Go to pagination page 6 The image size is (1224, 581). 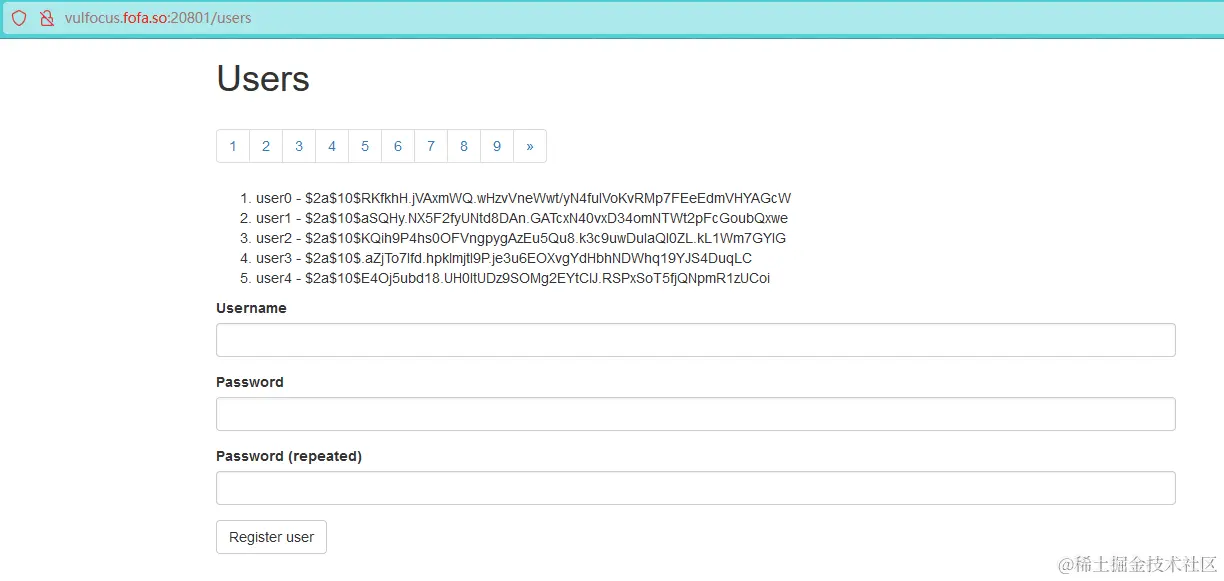[398, 146]
